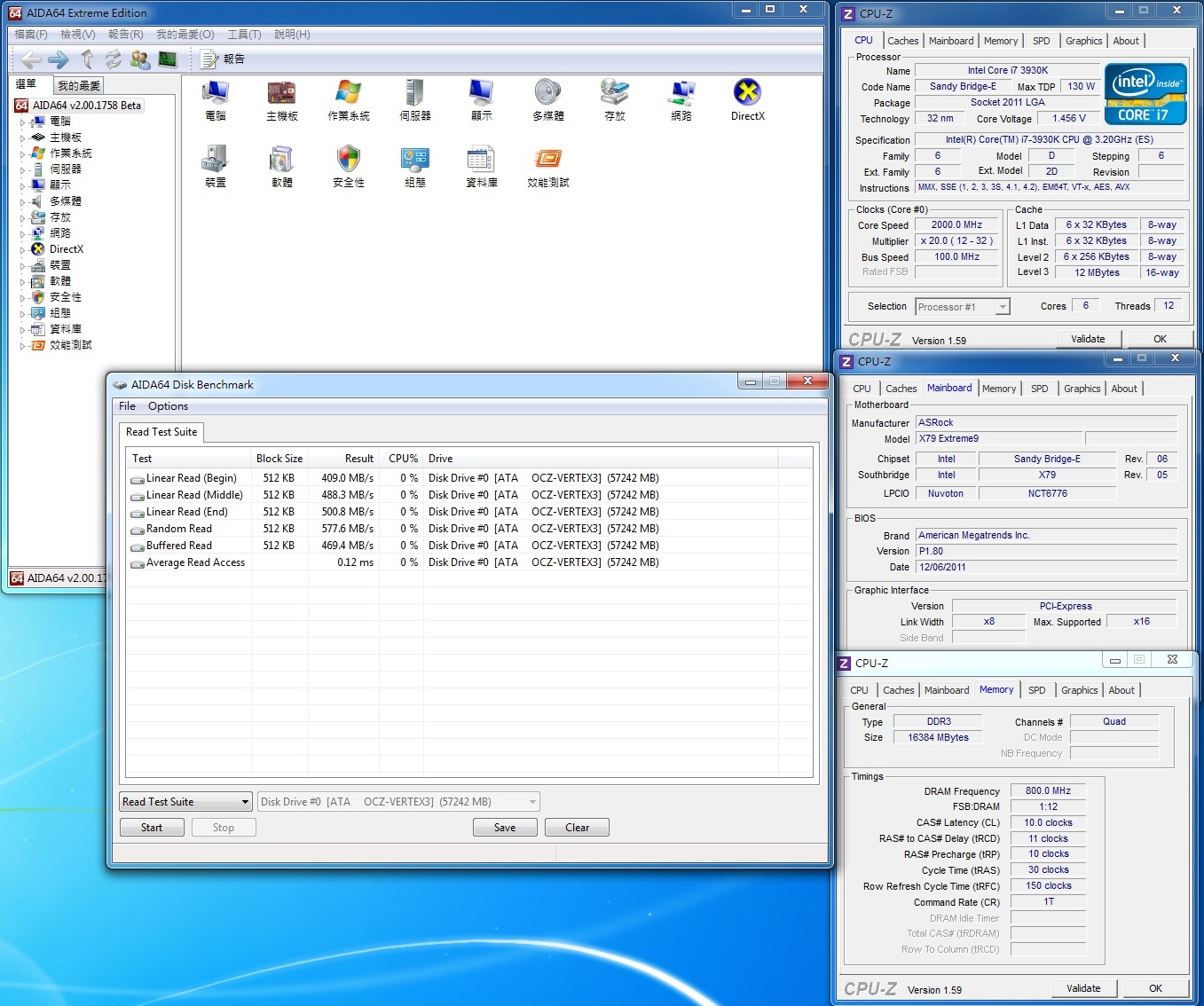Open the Processor #1 selection dropdown
The height and width of the screenshot is (1006, 1204).
pos(963,307)
